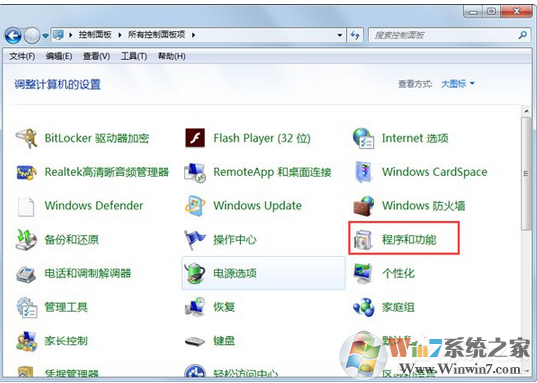Open the RemoteApp 和桌面连接 icon
This screenshot has width=537, height=383.
coord(195,172)
